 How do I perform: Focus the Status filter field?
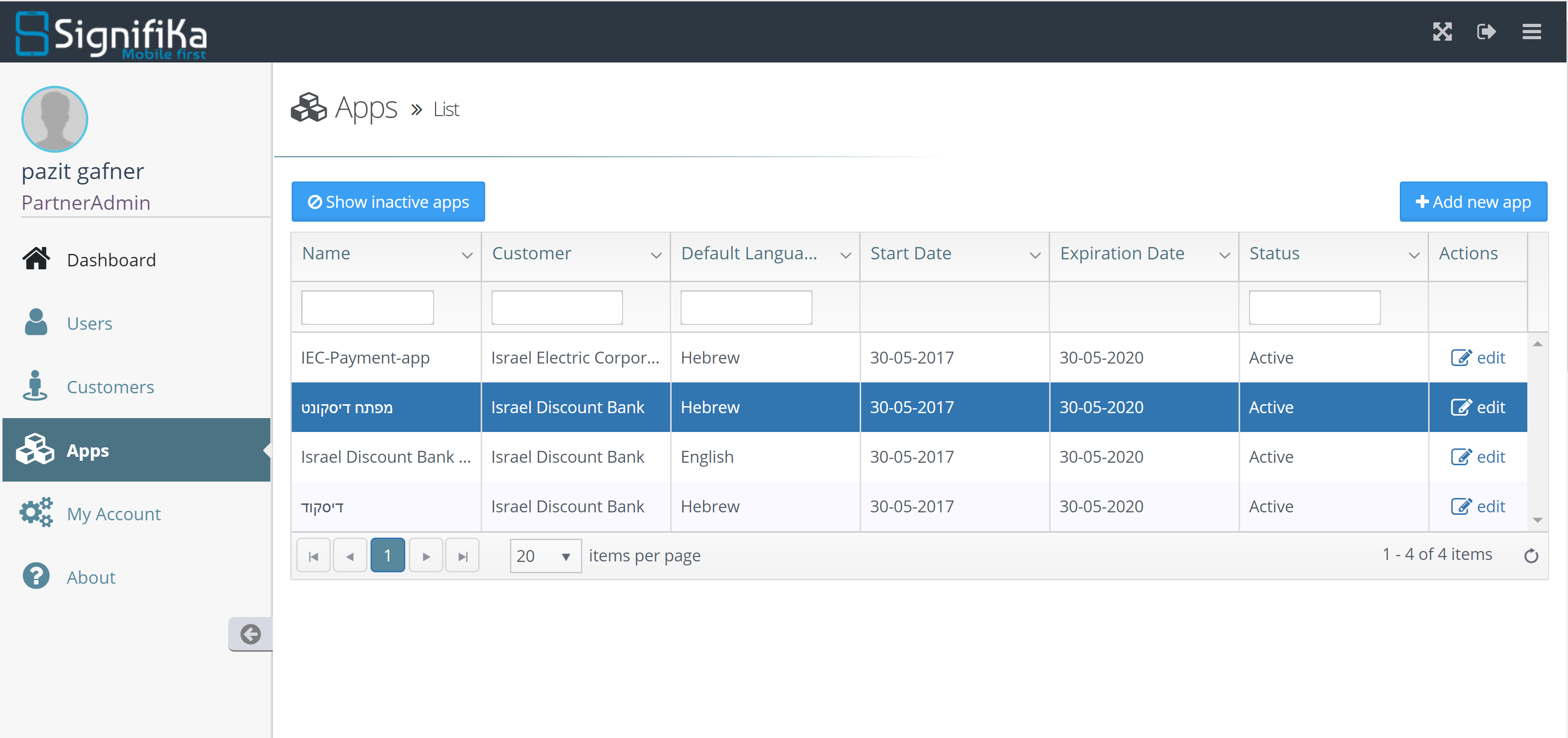tap(1314, 307)
